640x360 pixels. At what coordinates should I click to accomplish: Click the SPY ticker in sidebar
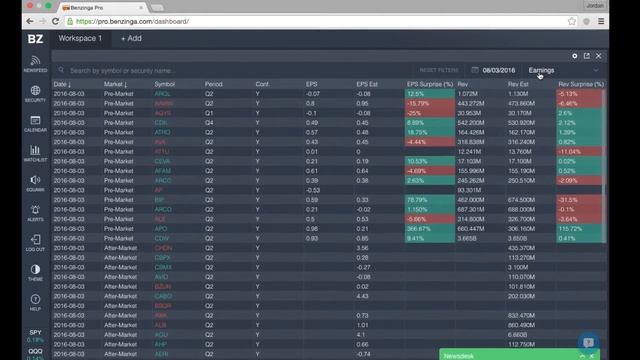[x=36, y=336]
